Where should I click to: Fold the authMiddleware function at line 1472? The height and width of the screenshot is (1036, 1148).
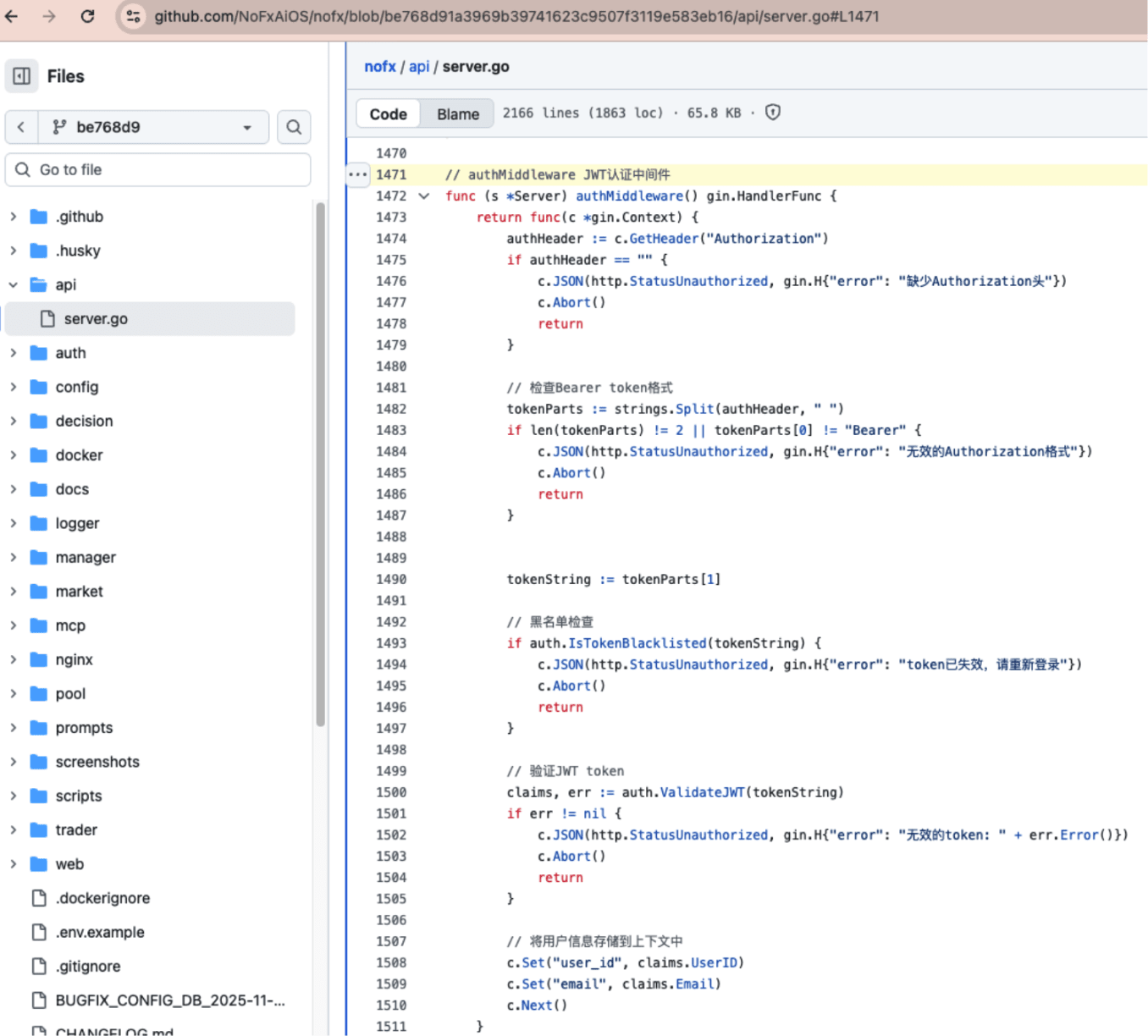tap(424, 196)
